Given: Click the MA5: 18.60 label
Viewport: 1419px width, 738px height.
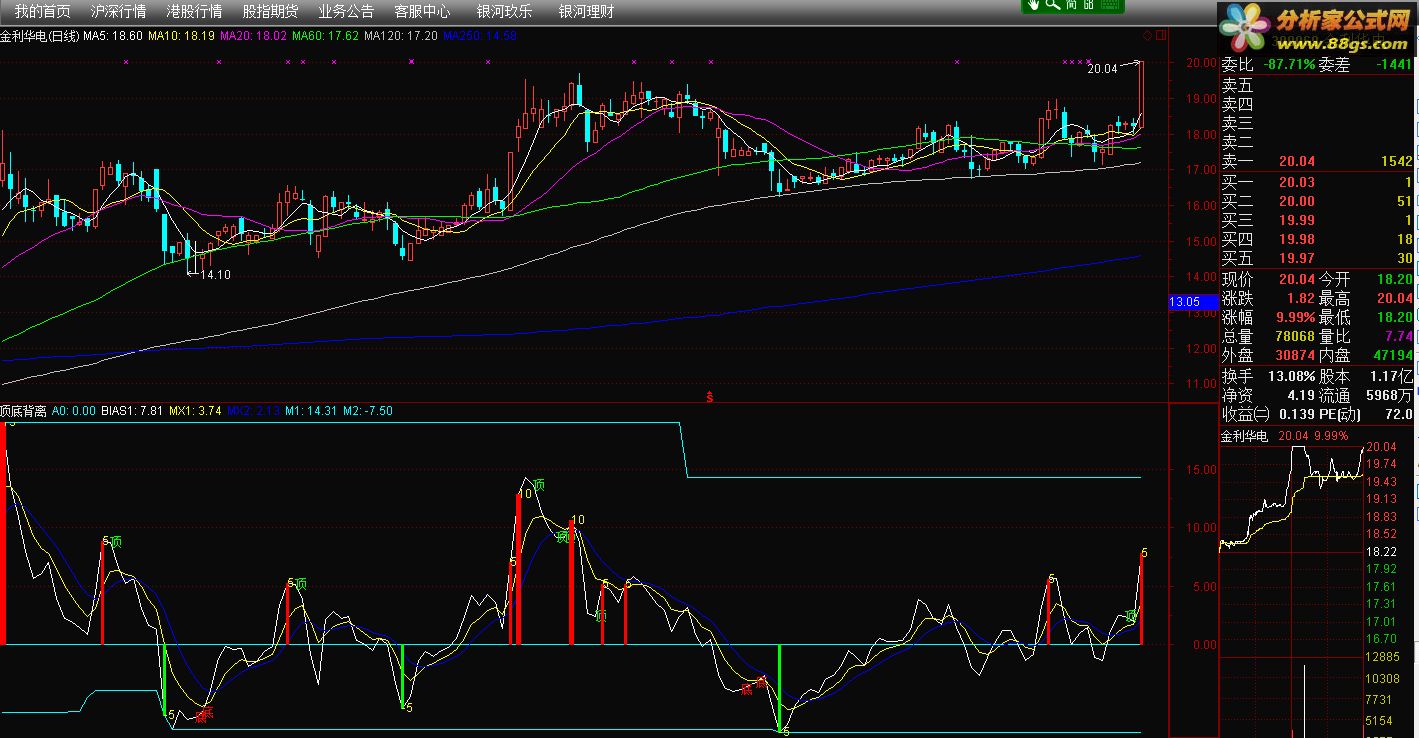Looking at the screenshot, I should [112, 36].
